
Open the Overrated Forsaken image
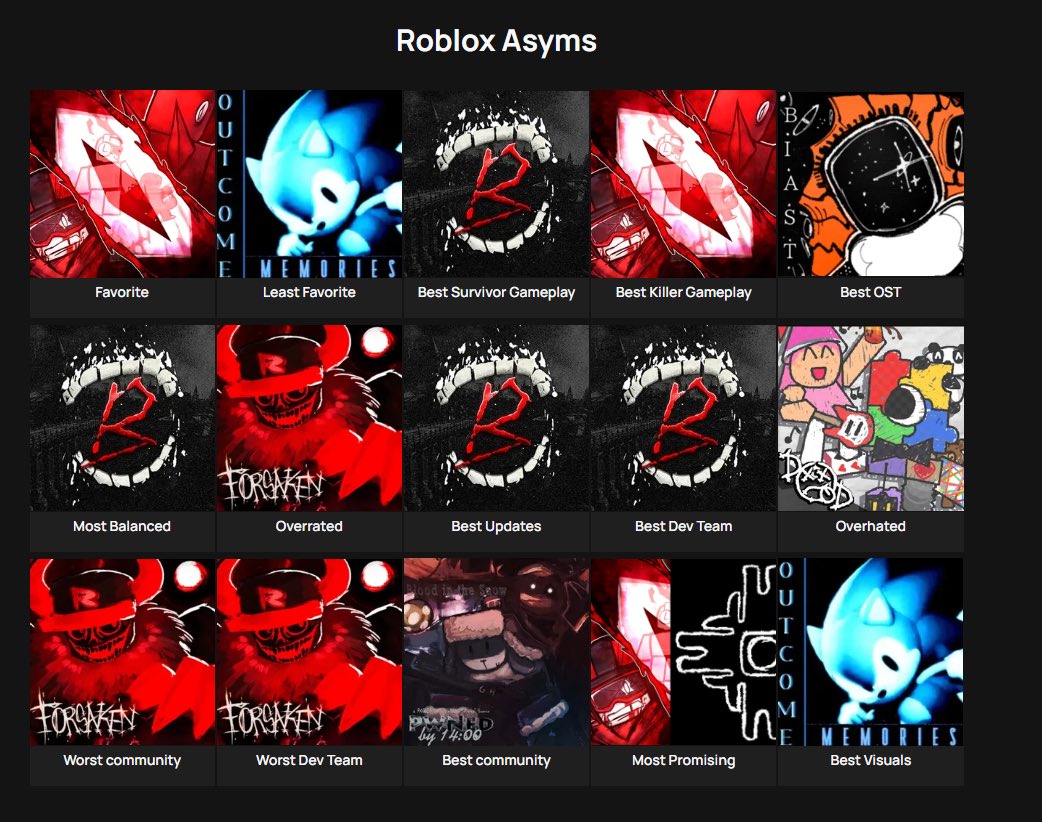coord(309,418)
